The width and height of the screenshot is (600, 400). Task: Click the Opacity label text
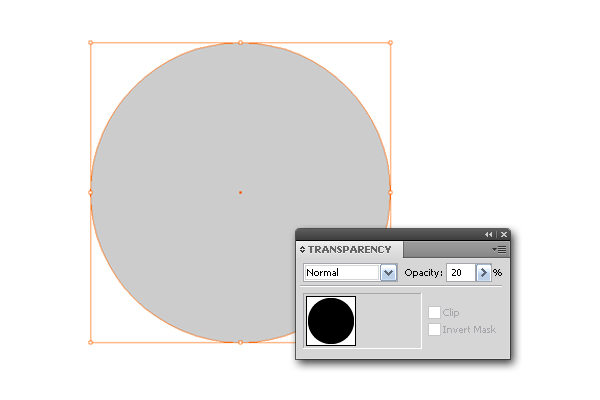pos(424,273)
